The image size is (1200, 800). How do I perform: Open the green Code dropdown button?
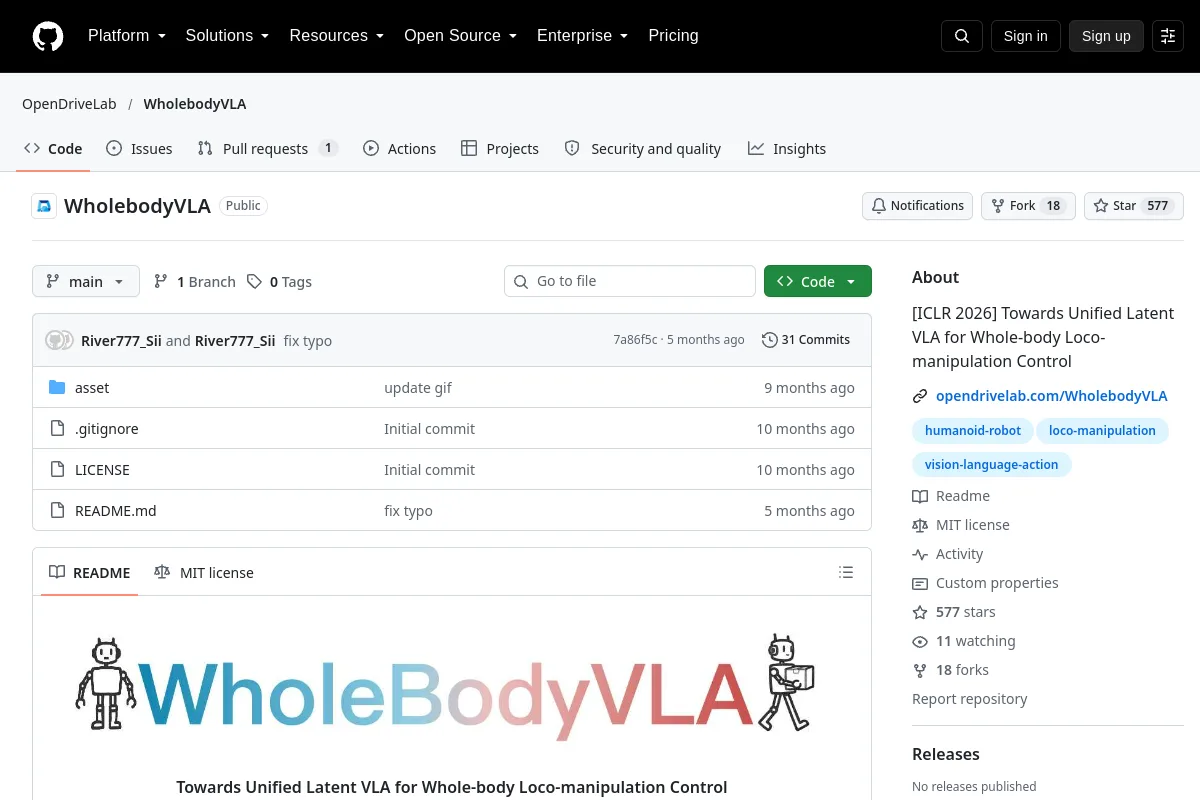818,282
